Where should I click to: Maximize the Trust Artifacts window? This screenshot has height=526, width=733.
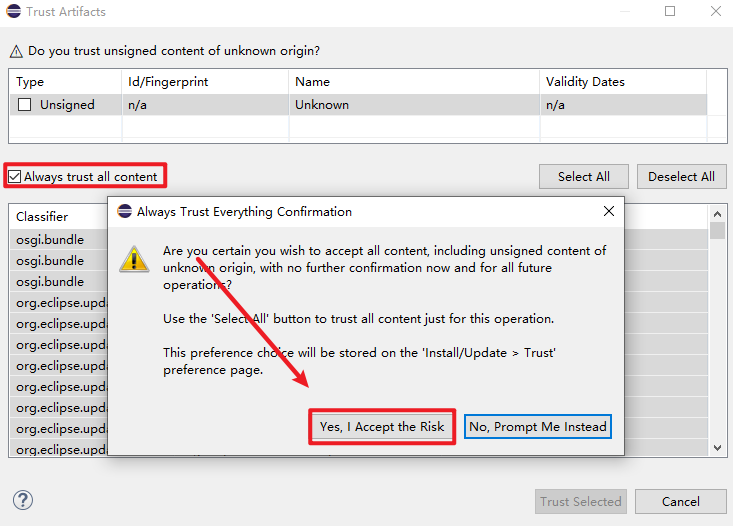pos(670,12)
